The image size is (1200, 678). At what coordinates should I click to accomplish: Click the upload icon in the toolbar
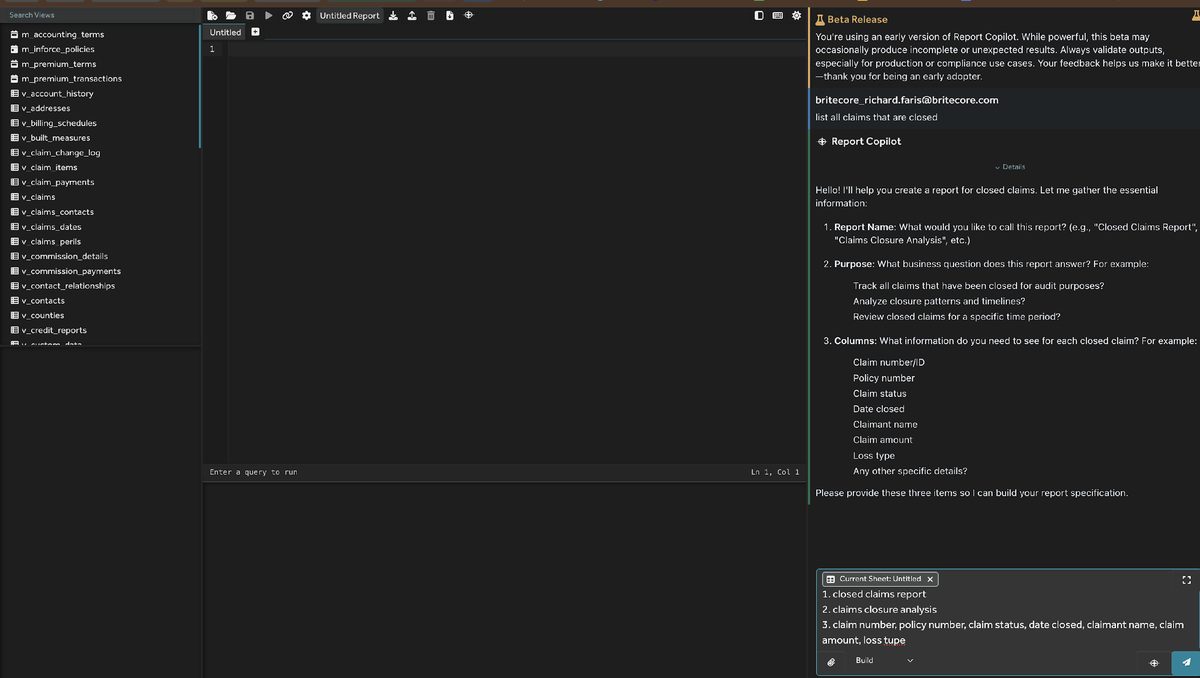[411, 16]
